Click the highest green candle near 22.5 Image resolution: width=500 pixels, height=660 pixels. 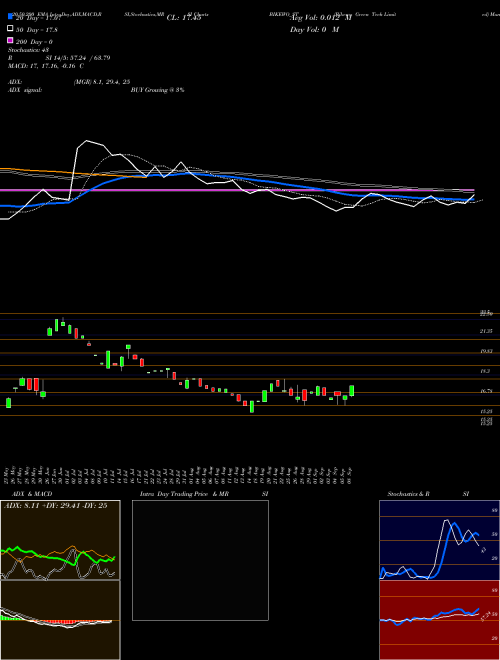click(x=56, y=325)
